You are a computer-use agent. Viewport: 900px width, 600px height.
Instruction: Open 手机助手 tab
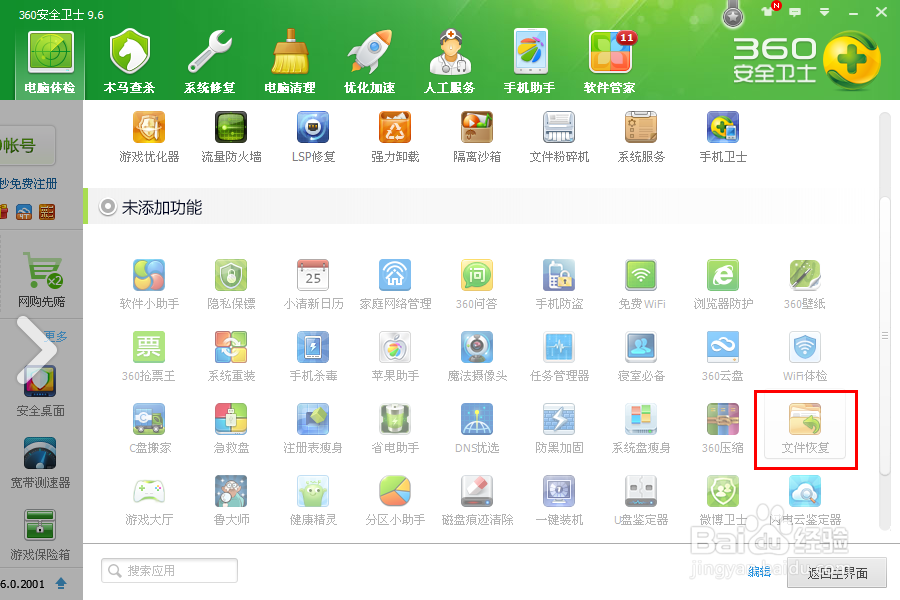[x=530, y=63]
